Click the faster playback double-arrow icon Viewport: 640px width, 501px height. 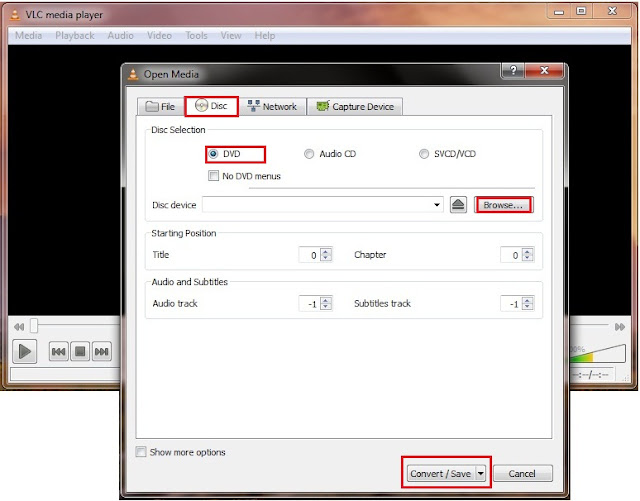point(620,327)
